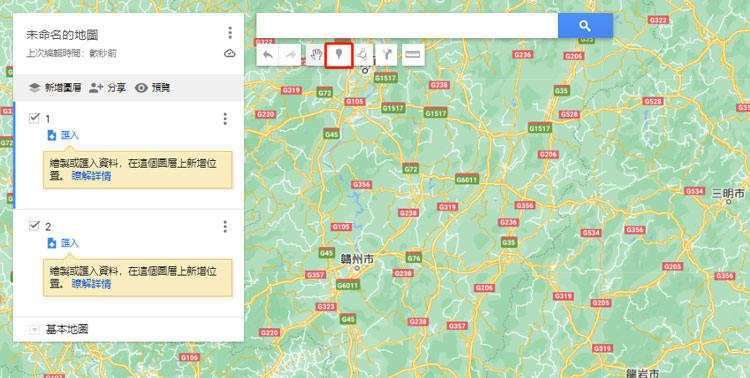Click 匯入 link under layer 2
This screenshot has width=750, height=378.
tap(70, 243)
